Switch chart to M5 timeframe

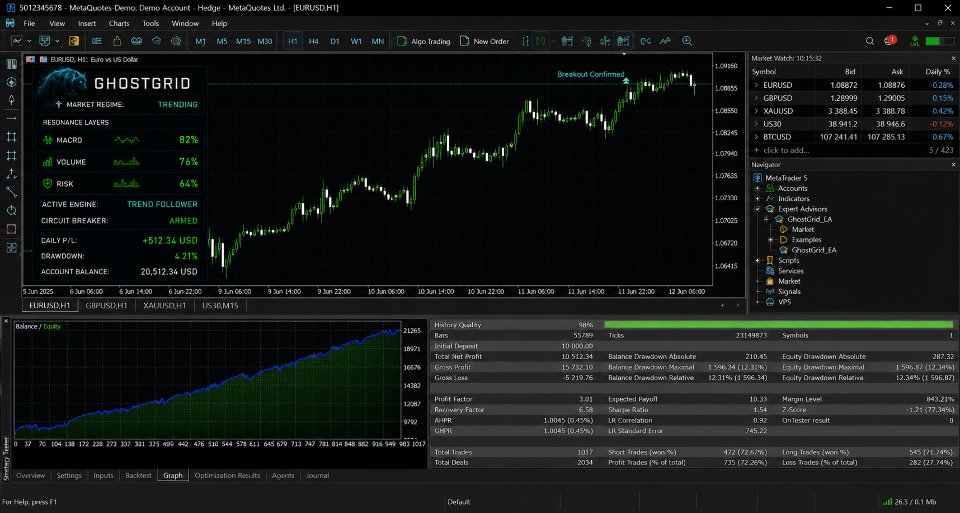(222, 42)
